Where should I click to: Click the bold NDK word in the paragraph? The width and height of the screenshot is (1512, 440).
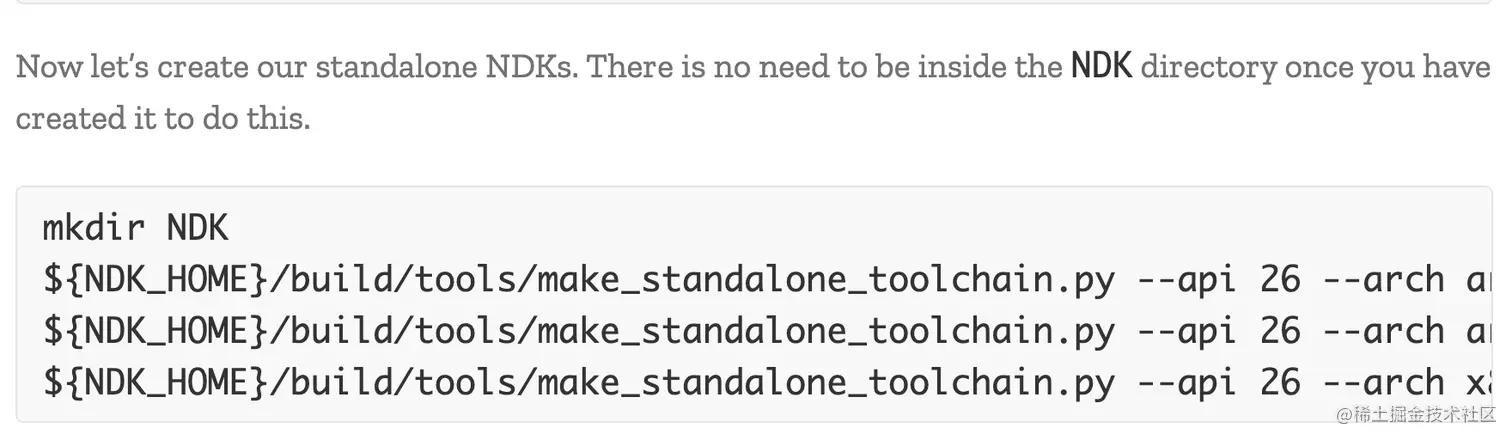1101,67
